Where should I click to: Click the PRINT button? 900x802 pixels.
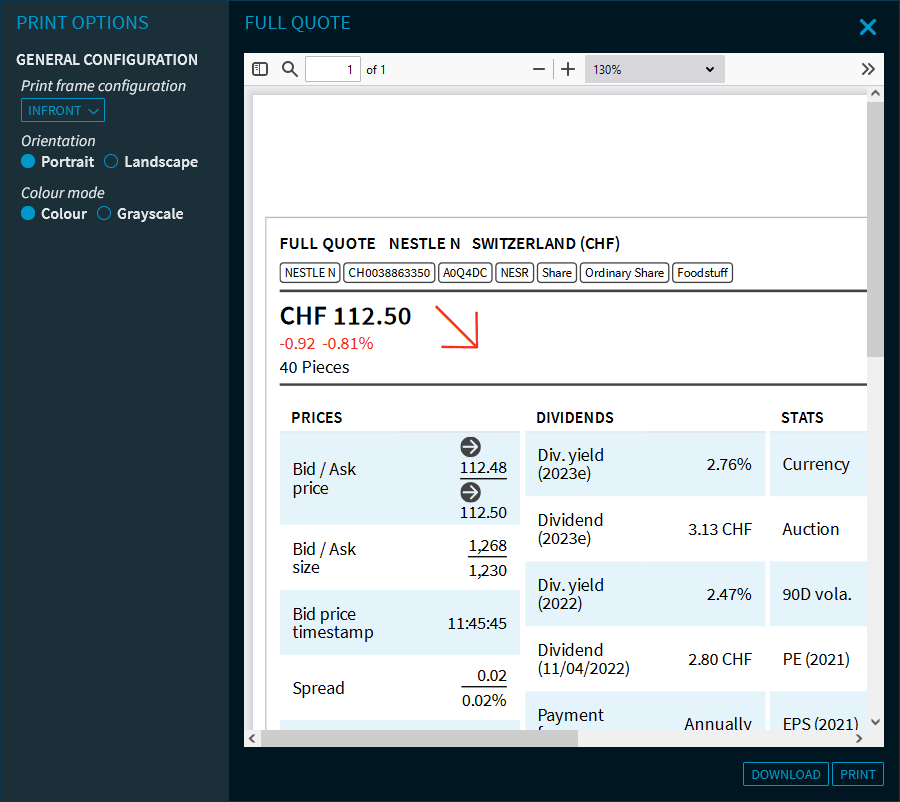[858, 774]
